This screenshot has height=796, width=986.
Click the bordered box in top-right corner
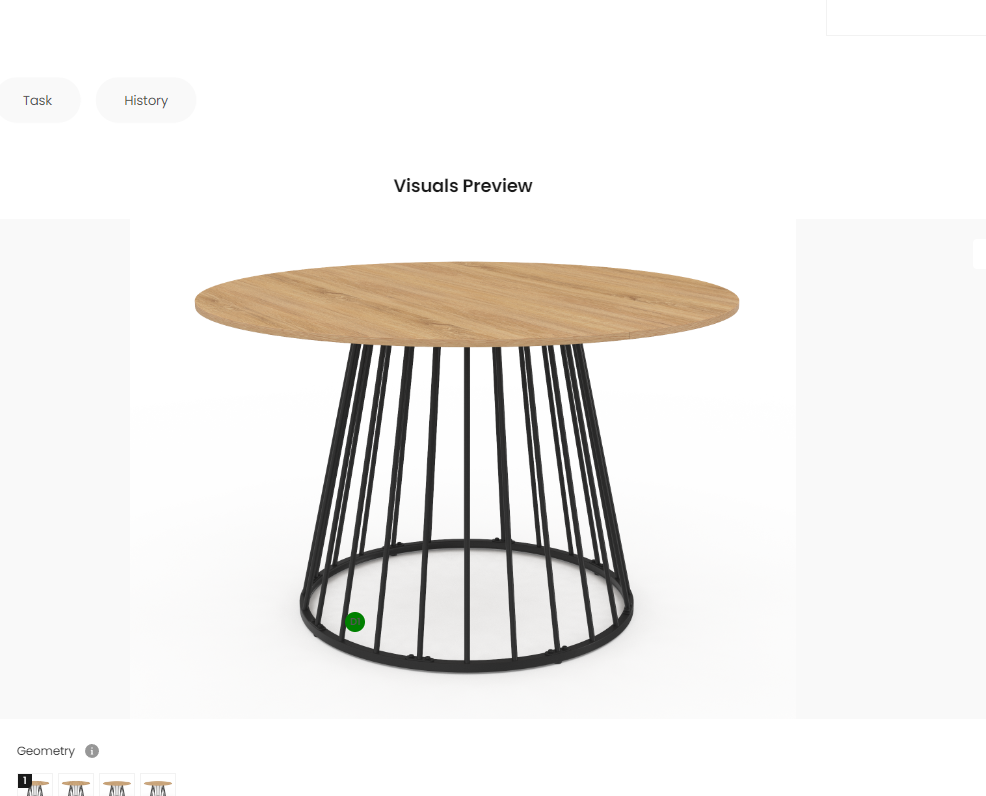click(906, 18)
